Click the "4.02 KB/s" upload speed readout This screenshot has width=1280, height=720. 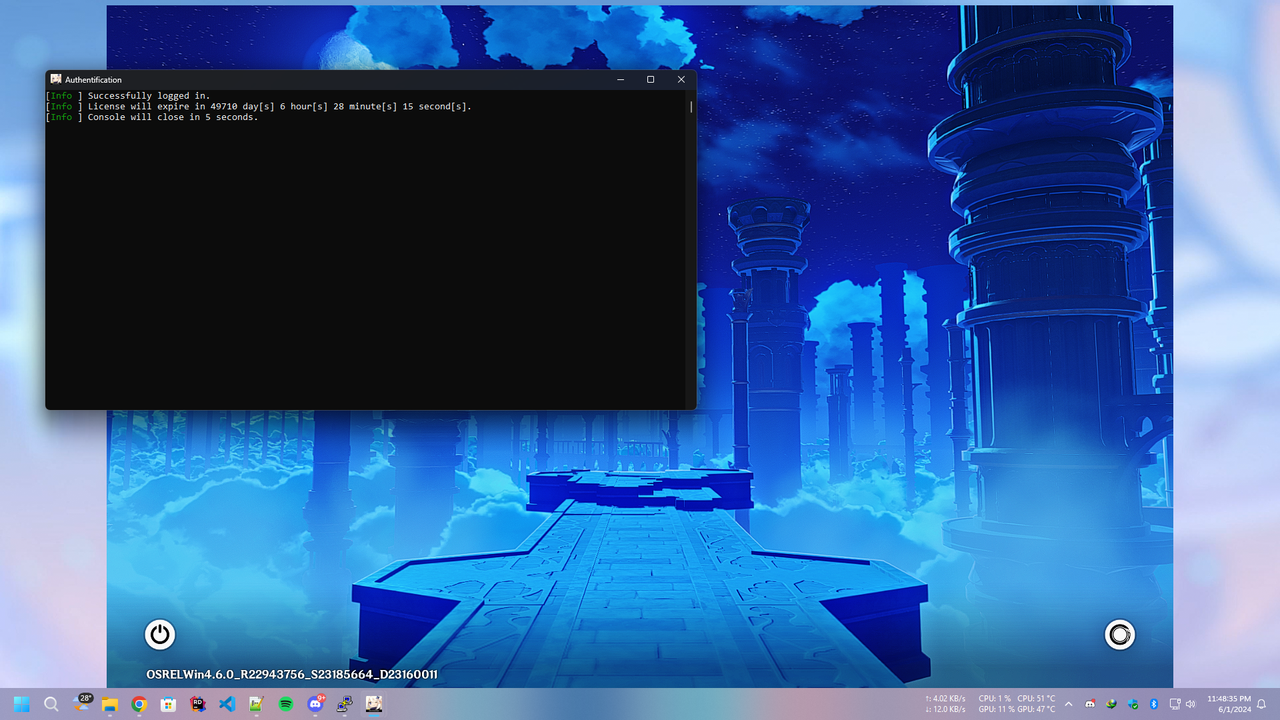(x=946, y=698)
